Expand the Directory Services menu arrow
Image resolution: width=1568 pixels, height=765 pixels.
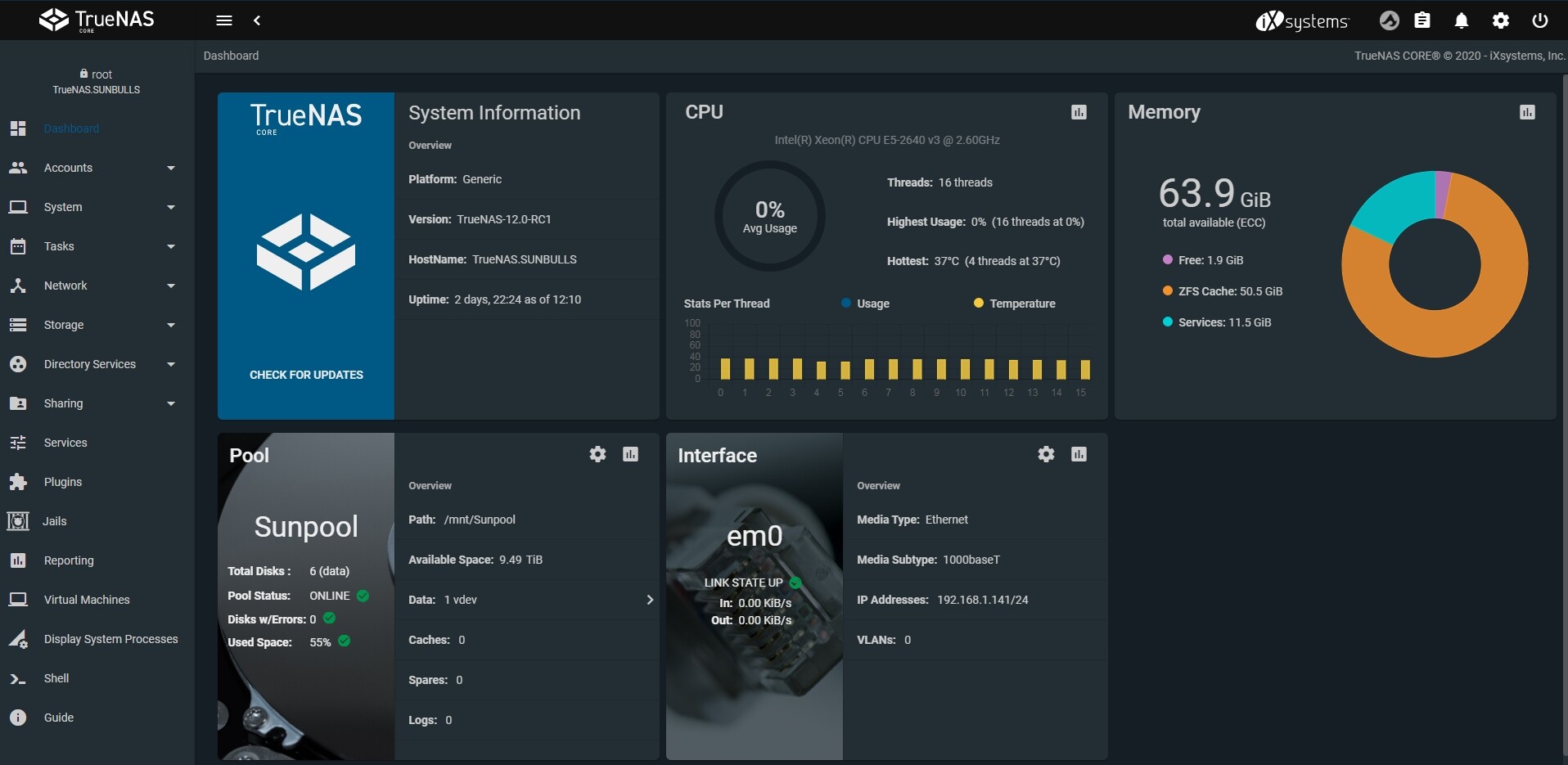tap(171, 364)
